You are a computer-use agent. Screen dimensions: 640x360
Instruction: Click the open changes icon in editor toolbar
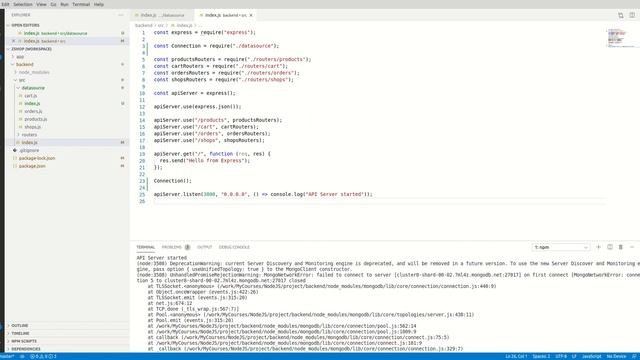click(x=620, y=15)
